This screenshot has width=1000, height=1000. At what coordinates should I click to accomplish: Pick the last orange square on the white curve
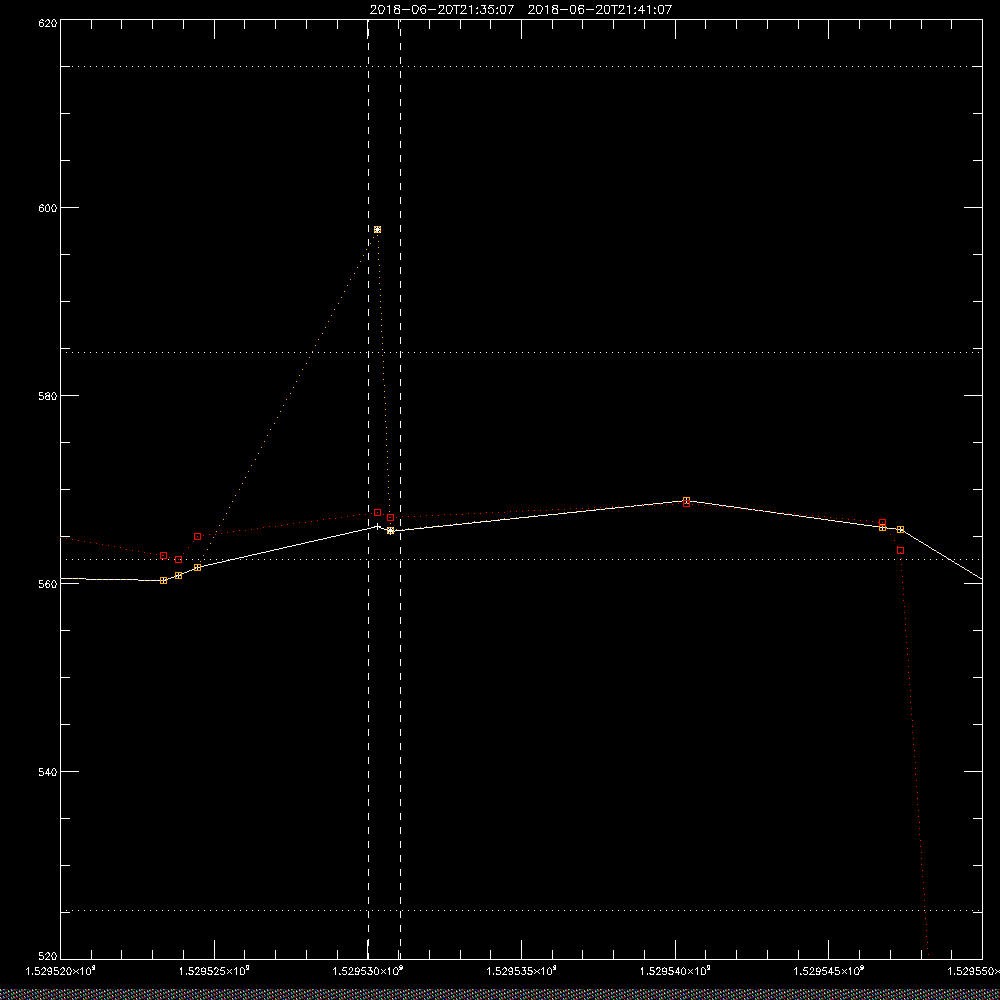(x=901, y=529)
